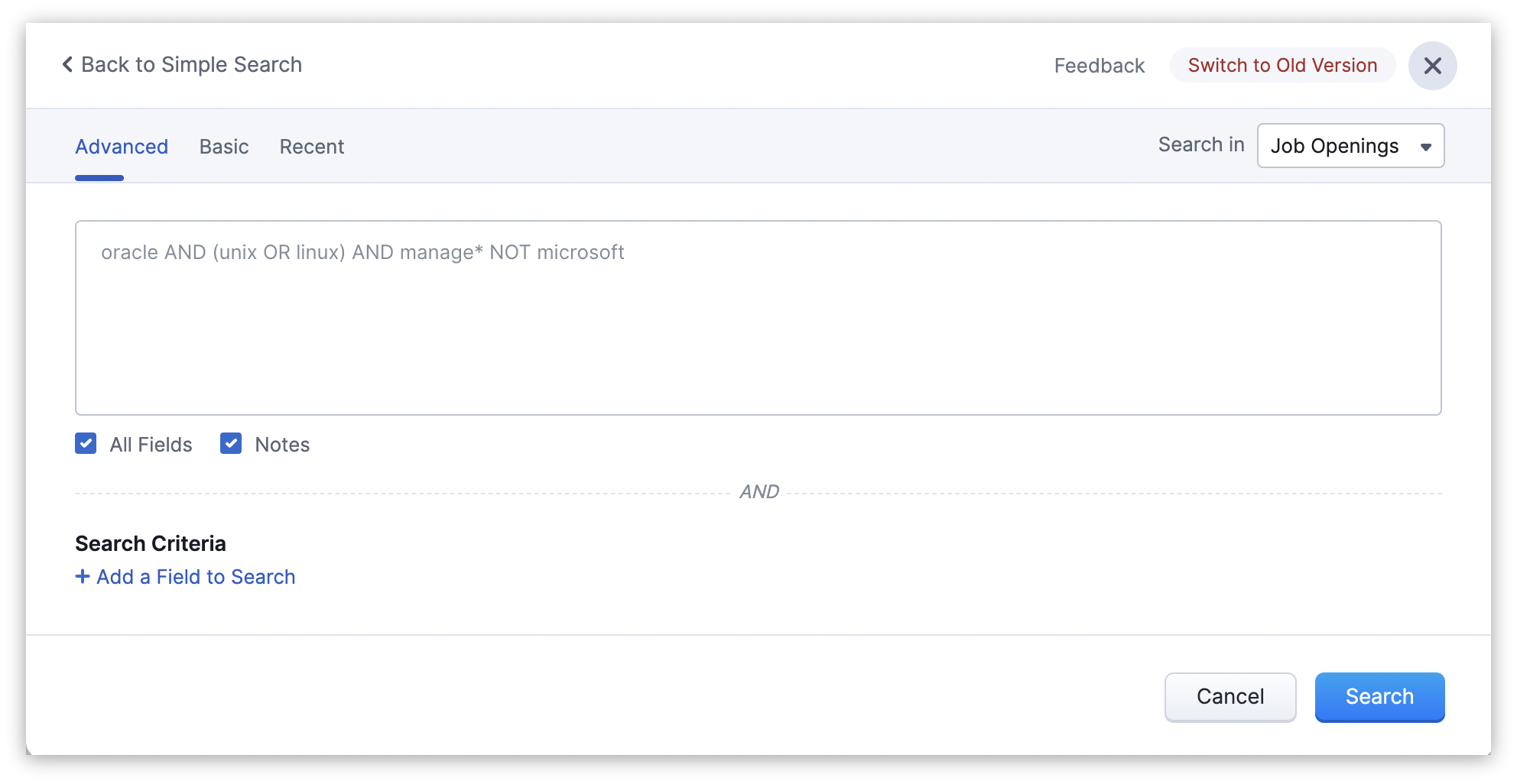Go Back to Simple Search

191,65
